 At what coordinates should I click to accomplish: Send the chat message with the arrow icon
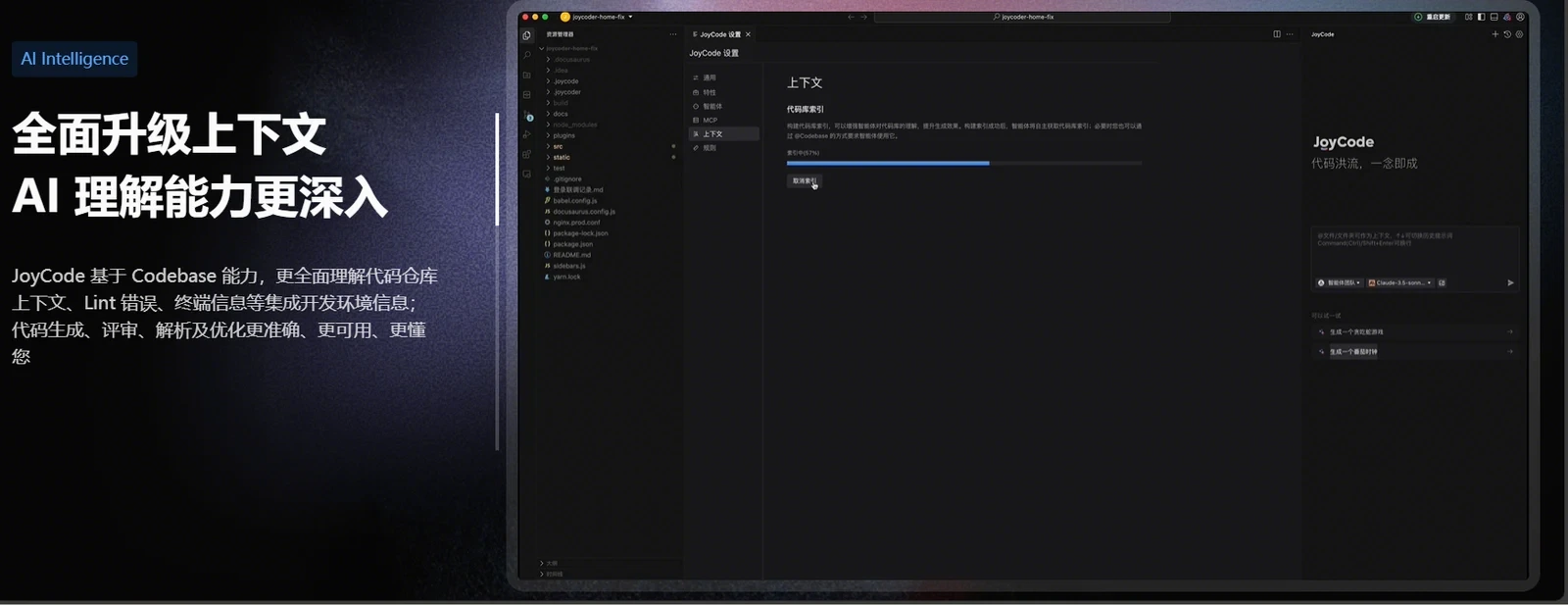1510,282
